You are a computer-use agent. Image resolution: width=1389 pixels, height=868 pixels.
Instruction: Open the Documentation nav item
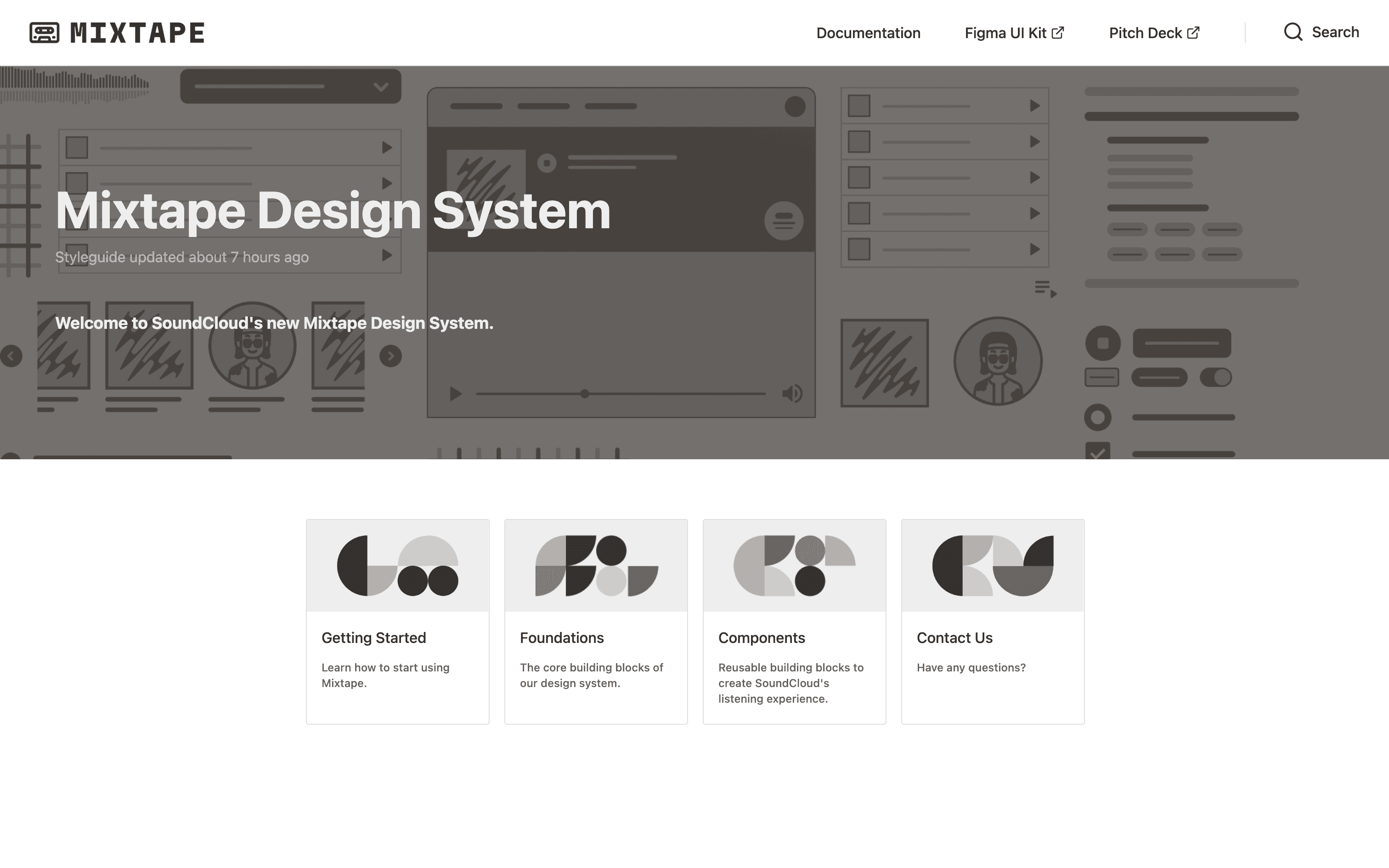click(x=868, y=33)
